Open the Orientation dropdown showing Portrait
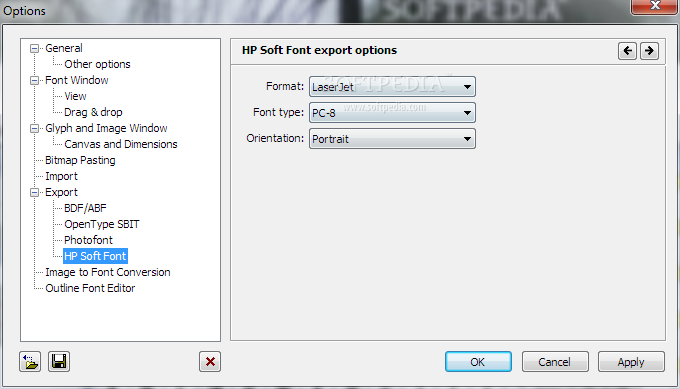Image resolution: width=680 pixels, height=389 pixels. click(x=392, y=139)
